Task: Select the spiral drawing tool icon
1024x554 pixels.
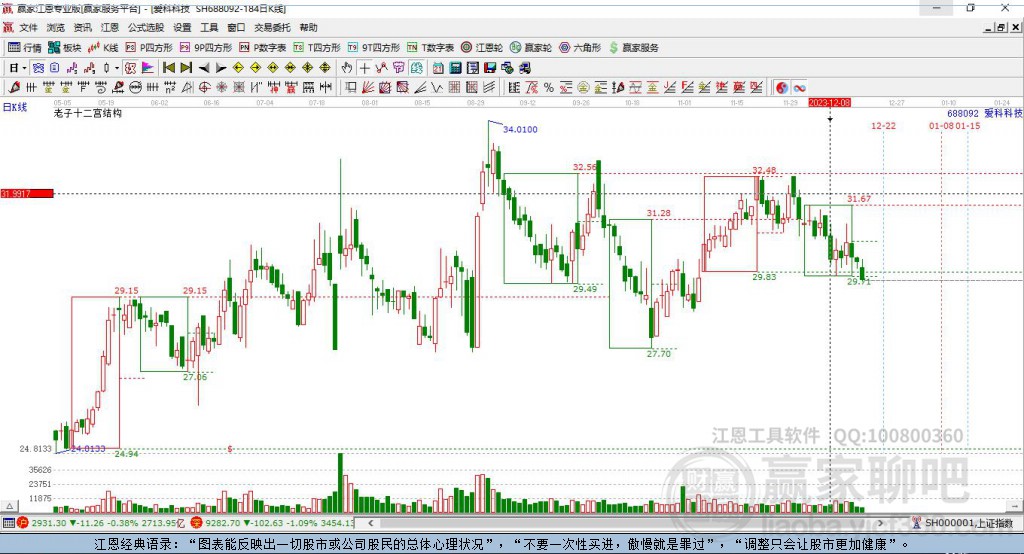Action: (x=101, y=88)
